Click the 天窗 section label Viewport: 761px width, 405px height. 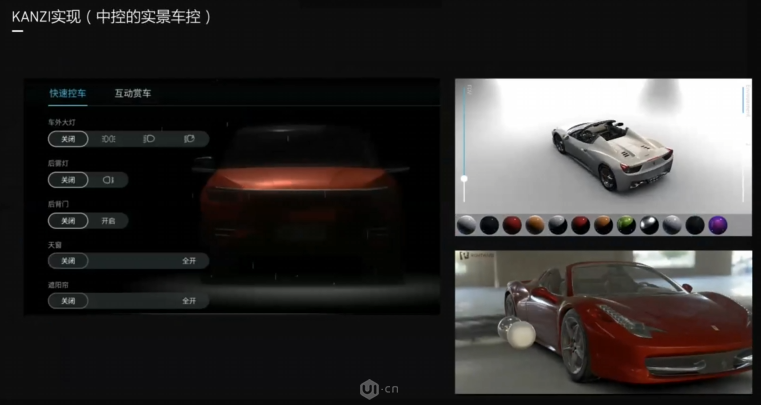click(55, 245)
